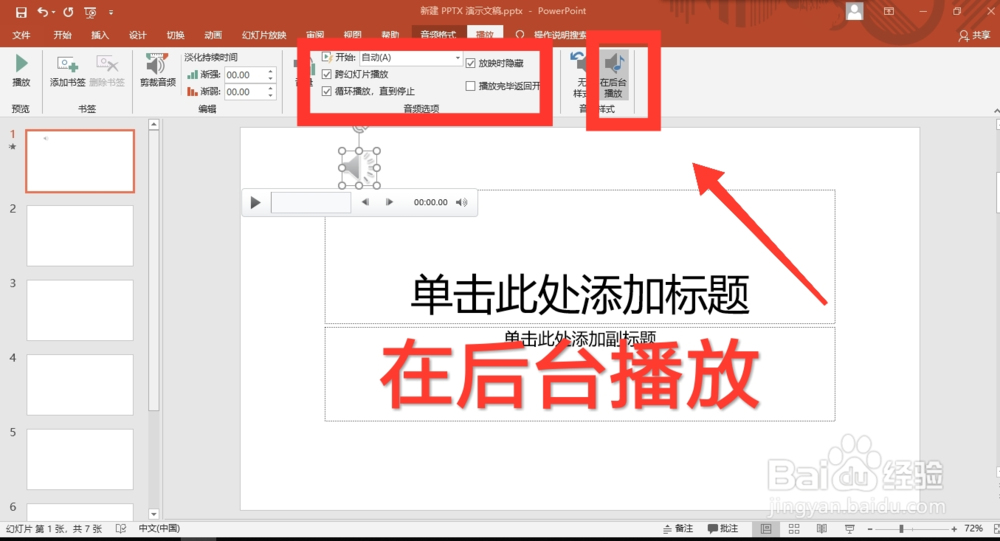This screenshot has width=1000, height=541.
Task: Start slideshow from beginning via quick access icon
Action: tap(90, 12)
